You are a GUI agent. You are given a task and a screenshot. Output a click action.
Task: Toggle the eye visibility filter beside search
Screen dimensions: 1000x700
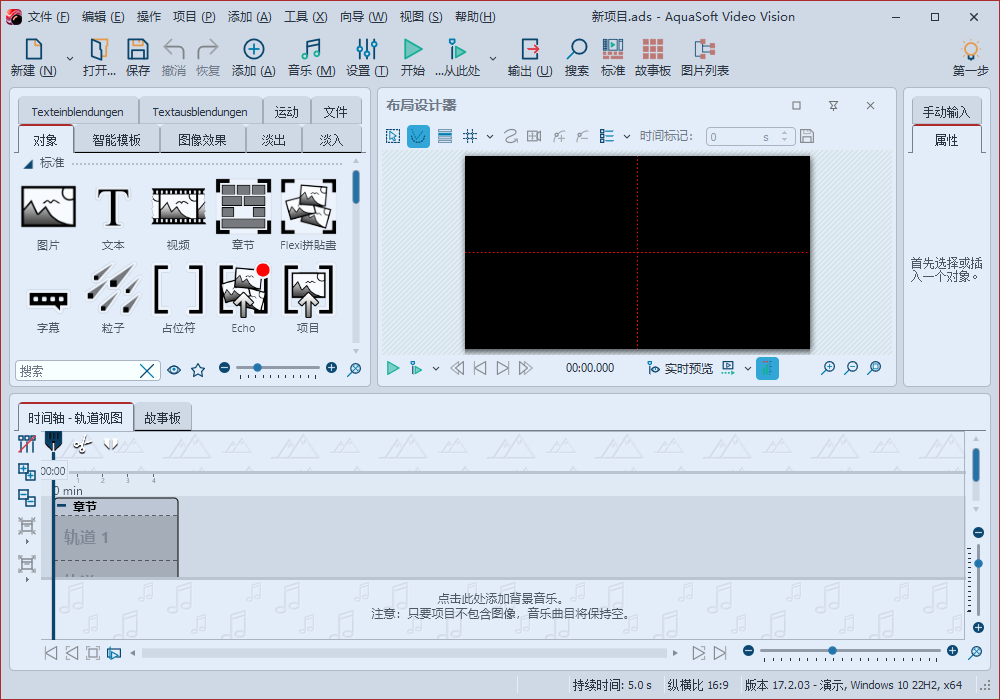coord(173,370)
